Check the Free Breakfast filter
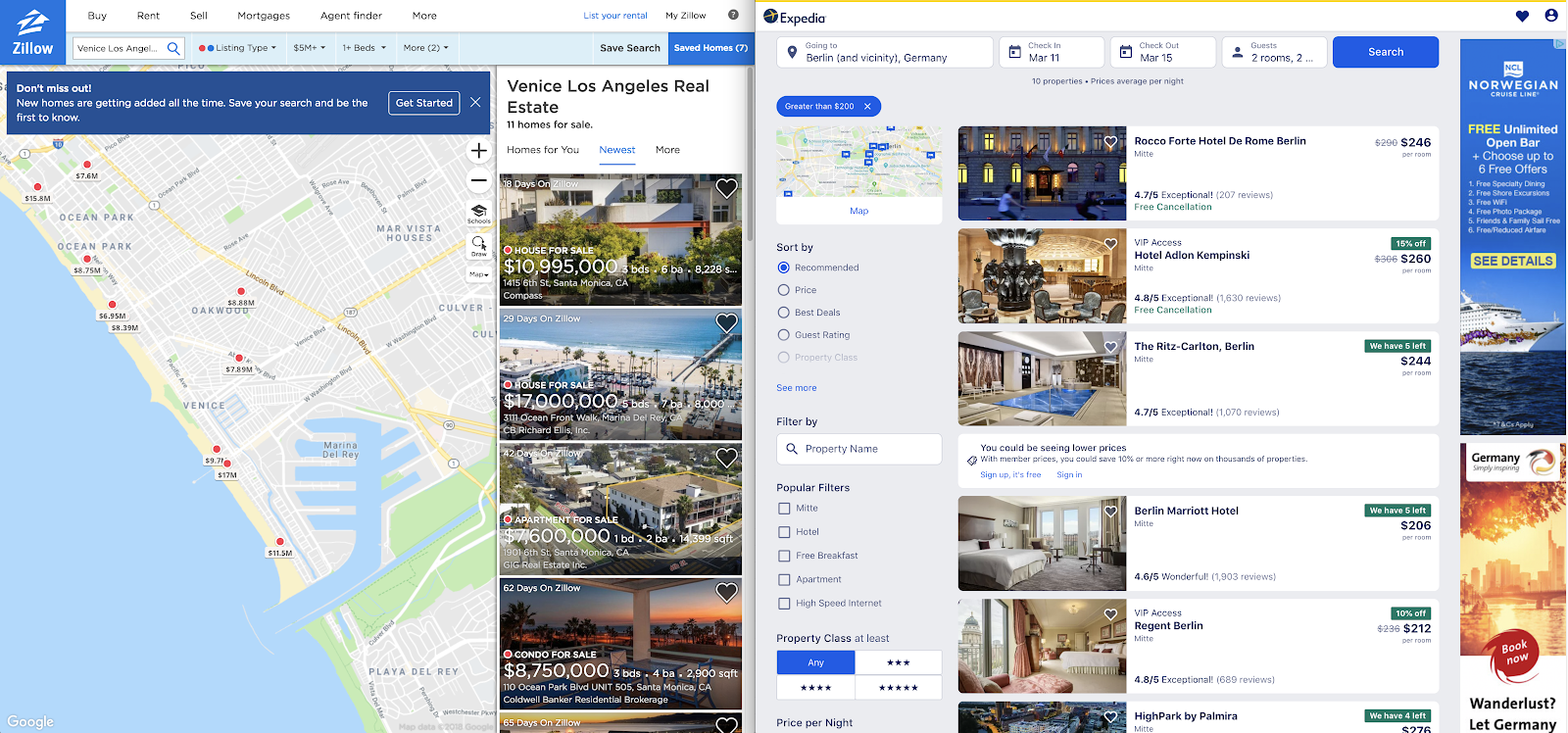 coord(784,556)
